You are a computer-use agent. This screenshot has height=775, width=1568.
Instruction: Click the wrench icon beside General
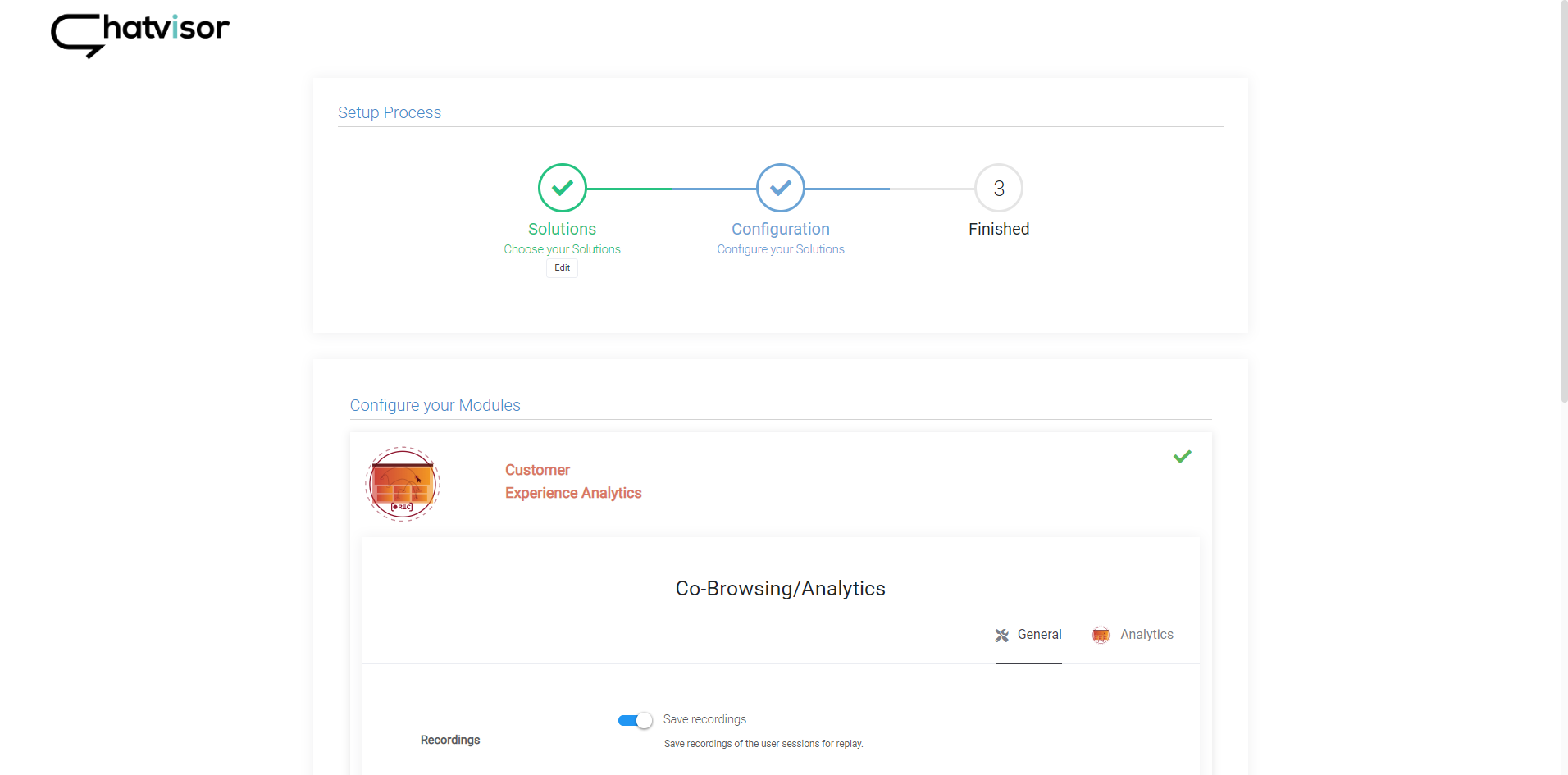point(1002,635)
